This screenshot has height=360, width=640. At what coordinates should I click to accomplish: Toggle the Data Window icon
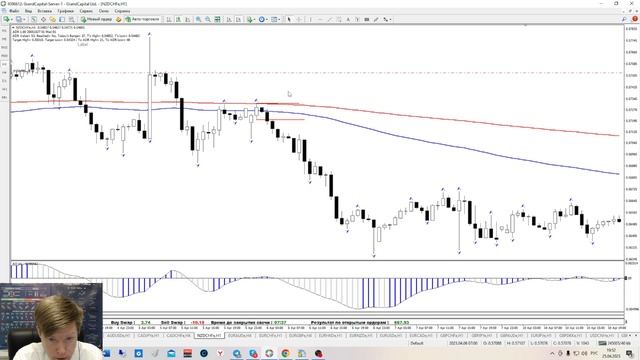point(43,19)
